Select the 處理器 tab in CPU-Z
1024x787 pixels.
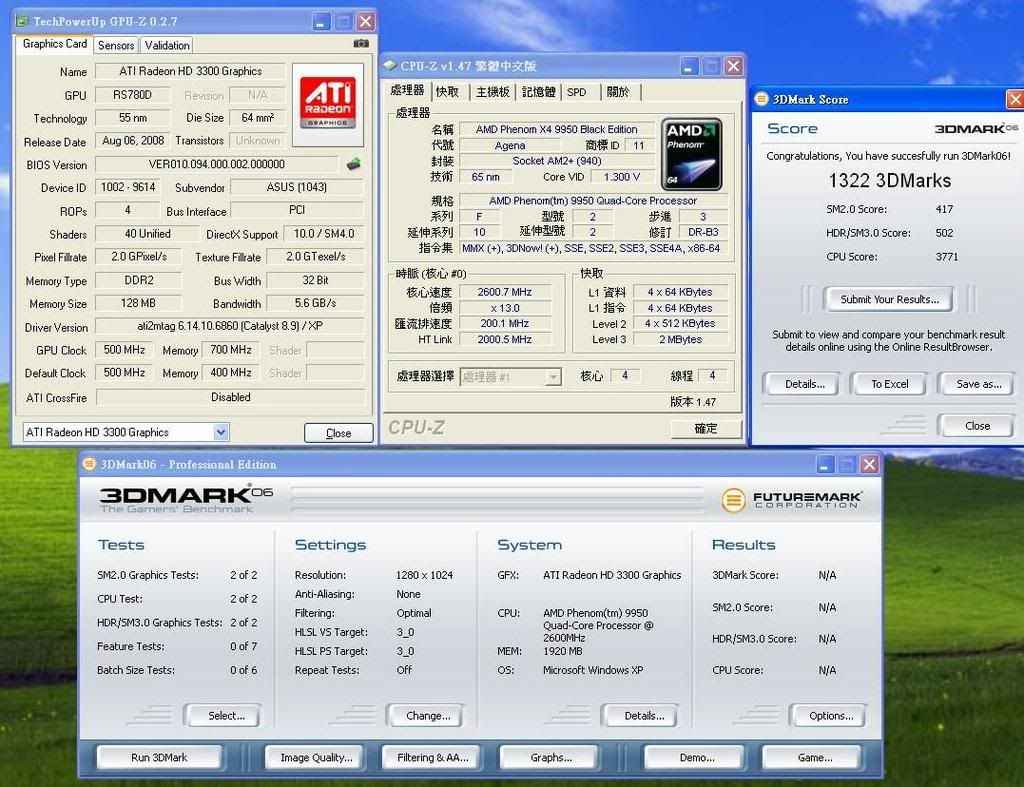(x=408, y=90)
